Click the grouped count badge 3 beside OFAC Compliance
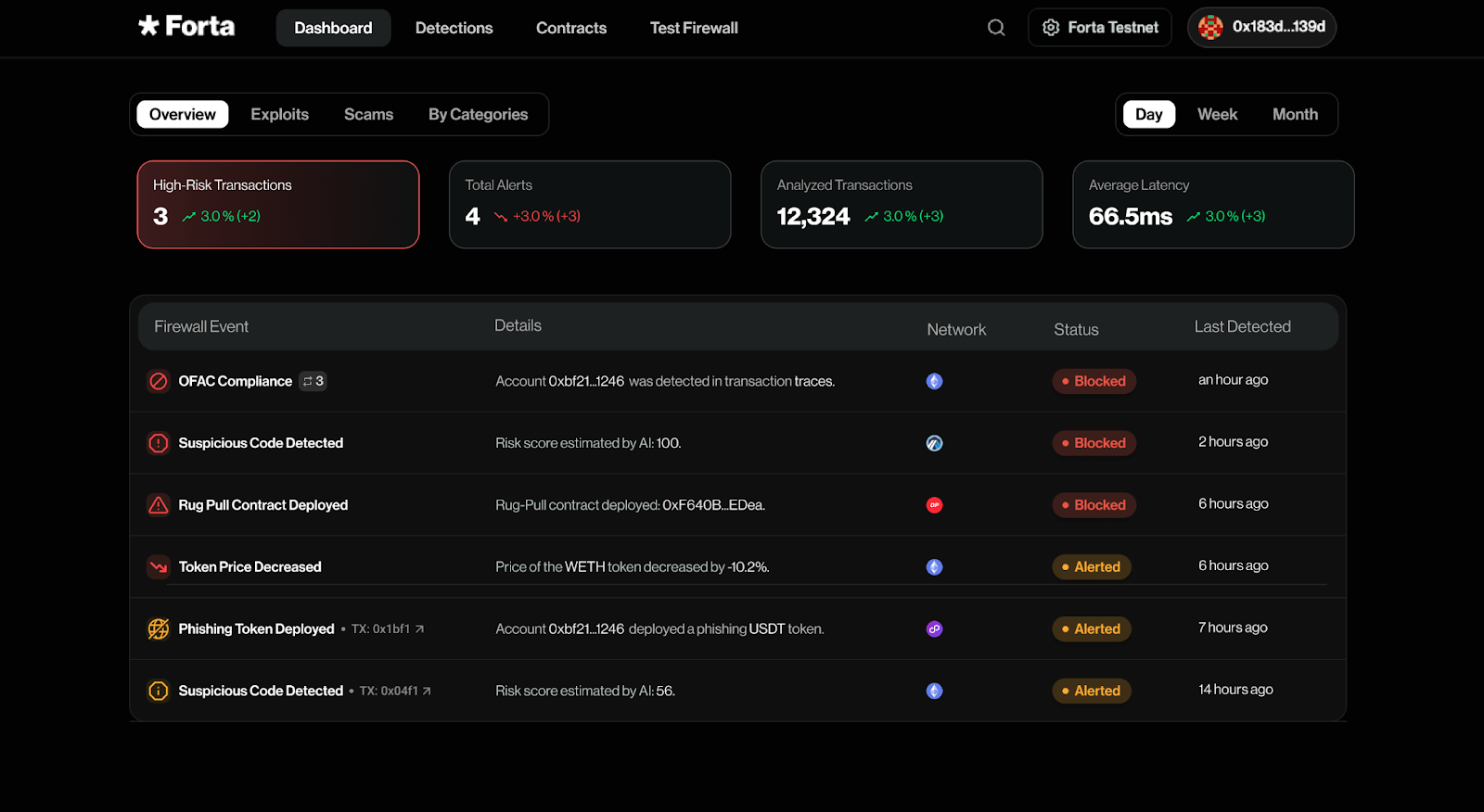The image size is (1484, 812). (313, 381)
